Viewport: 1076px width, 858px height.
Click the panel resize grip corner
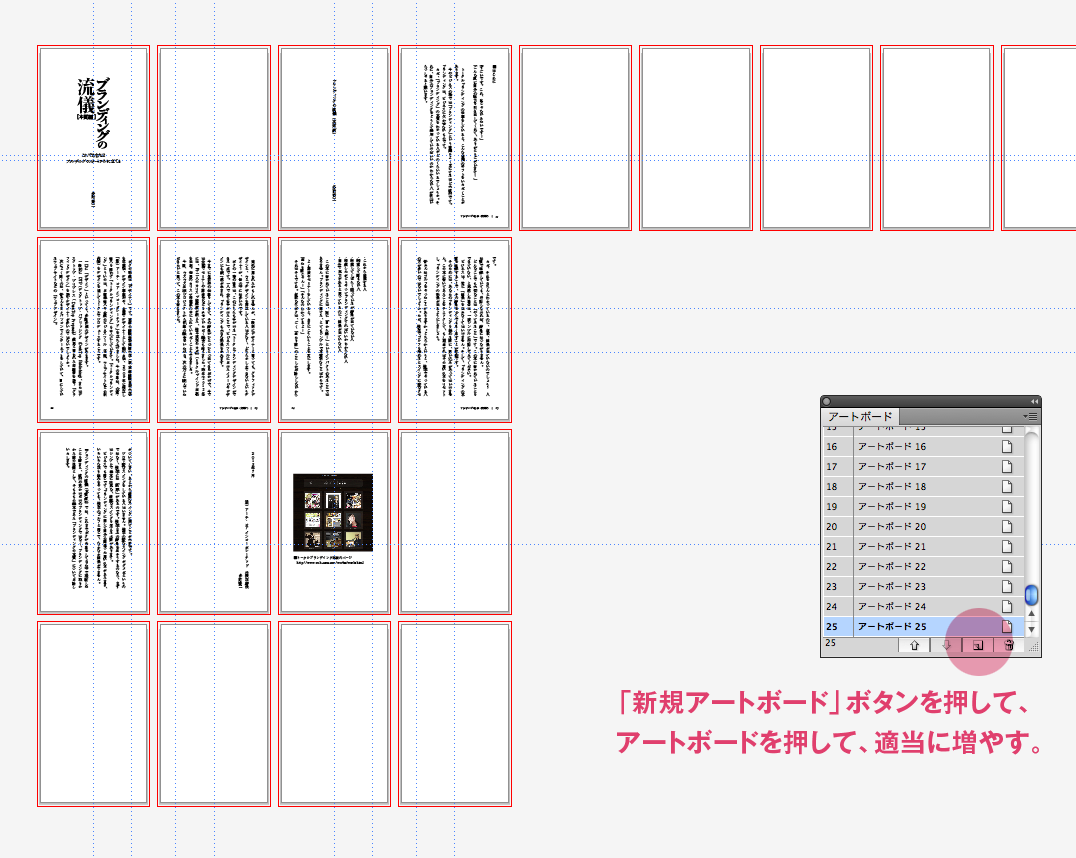(1033, 647)
